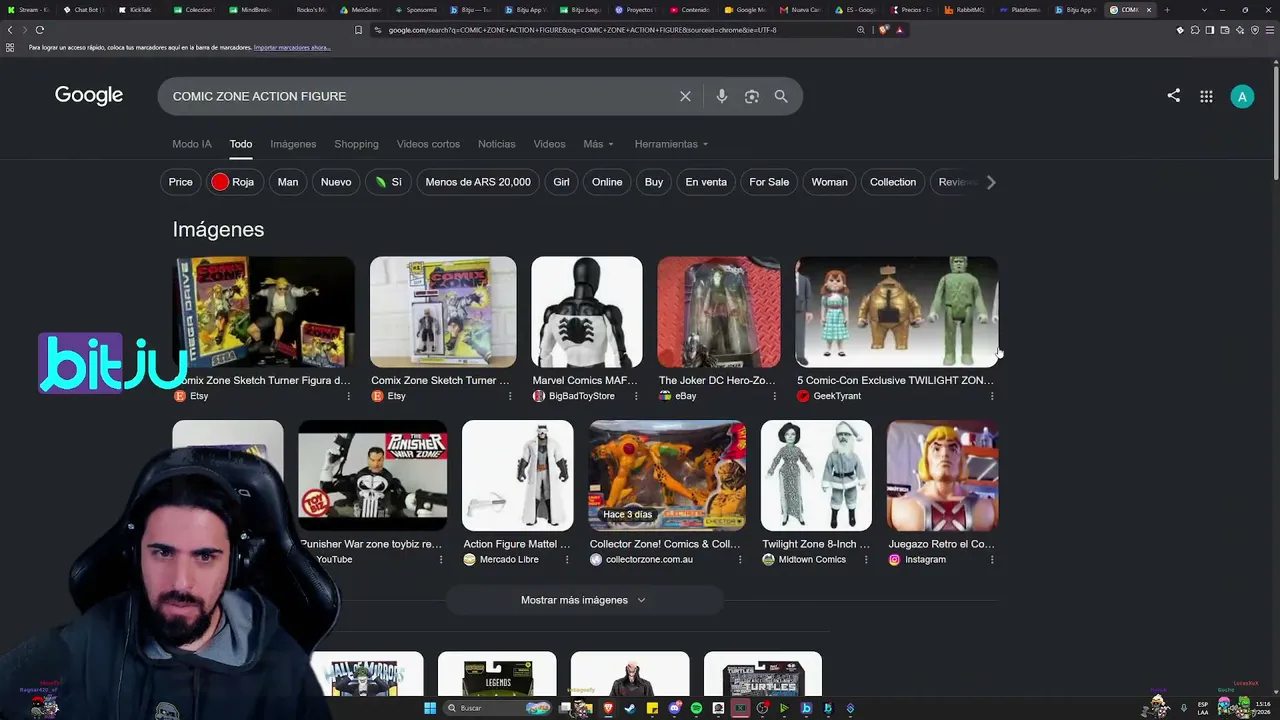Apply the Sí filter chip

(x=388, y=182)
